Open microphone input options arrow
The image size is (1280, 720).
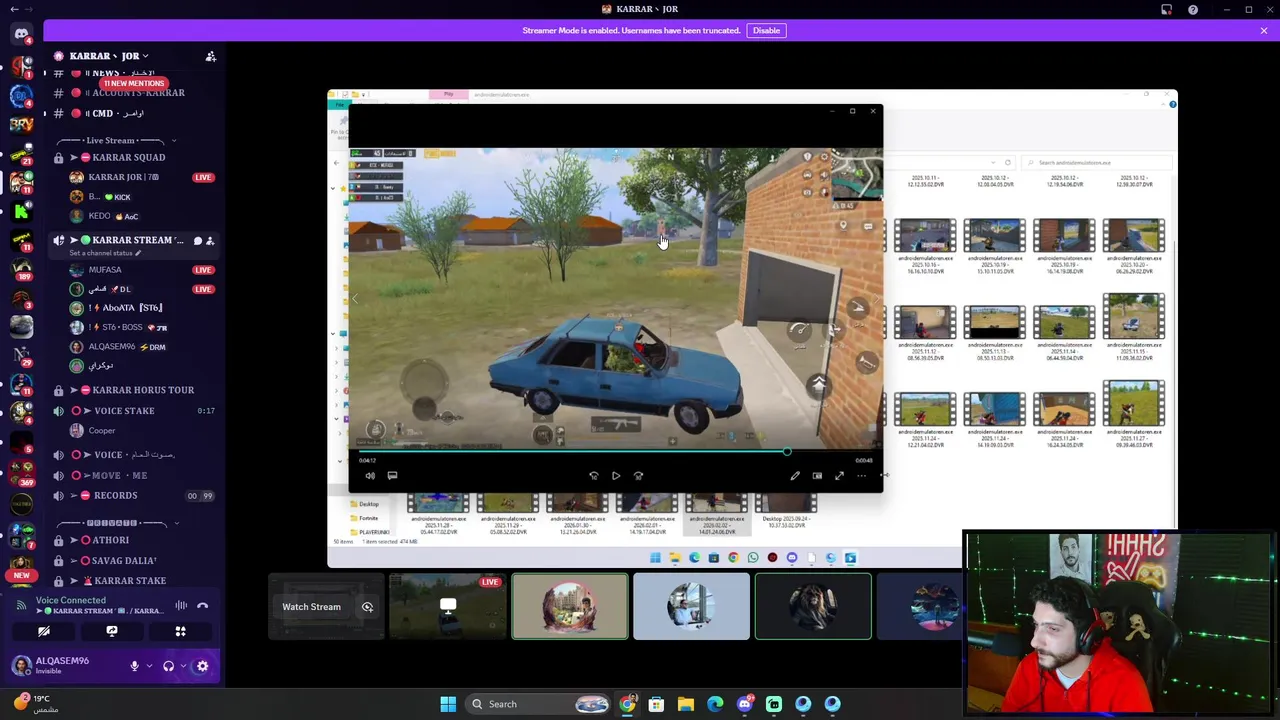click(x=149, y=666)
